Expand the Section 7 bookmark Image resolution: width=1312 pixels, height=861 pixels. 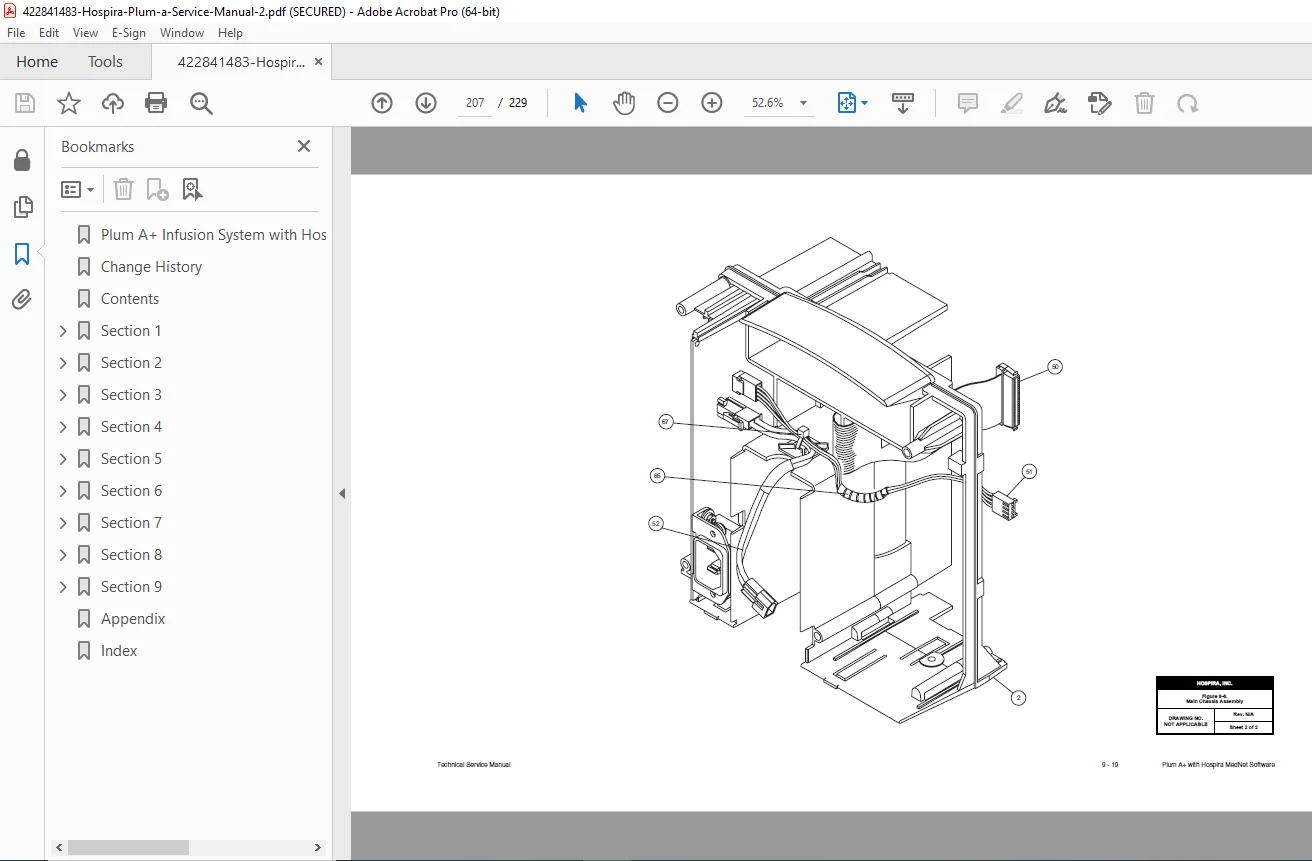[63, 523]
